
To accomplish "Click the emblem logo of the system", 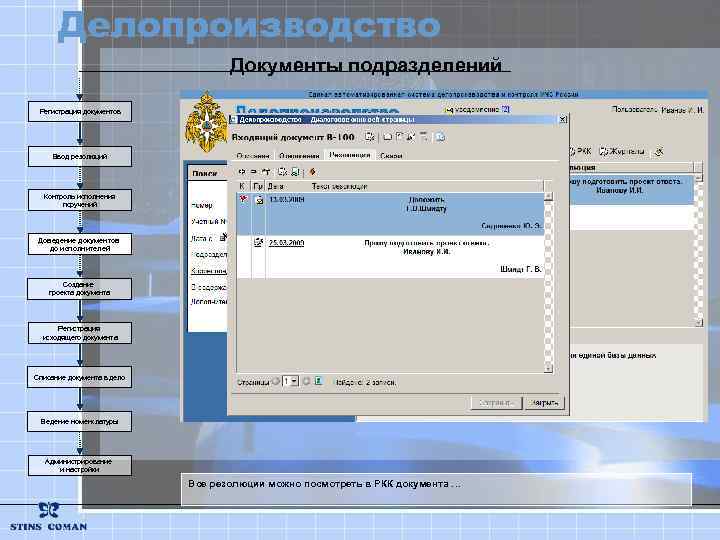I will [207, 123].
